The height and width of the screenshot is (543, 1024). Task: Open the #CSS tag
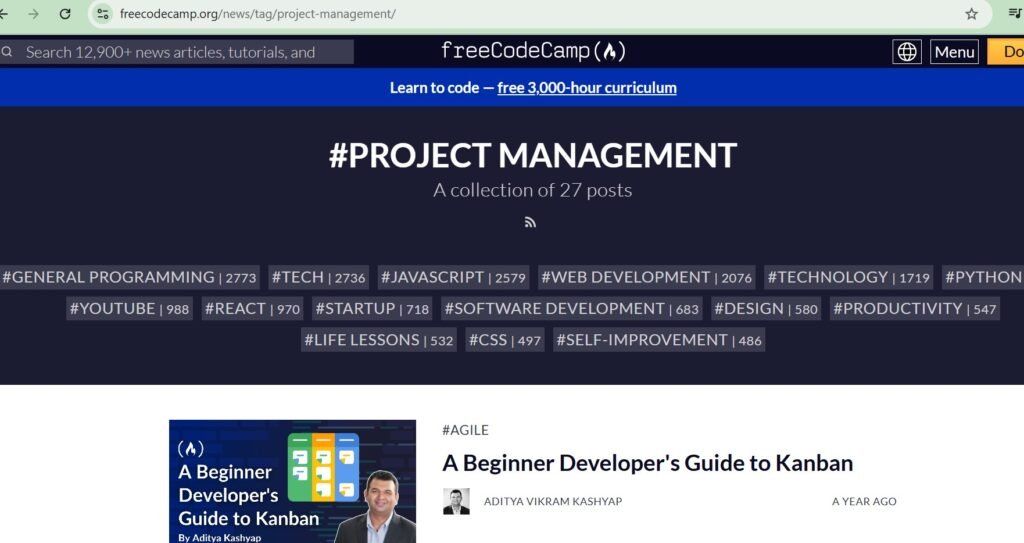505,340
